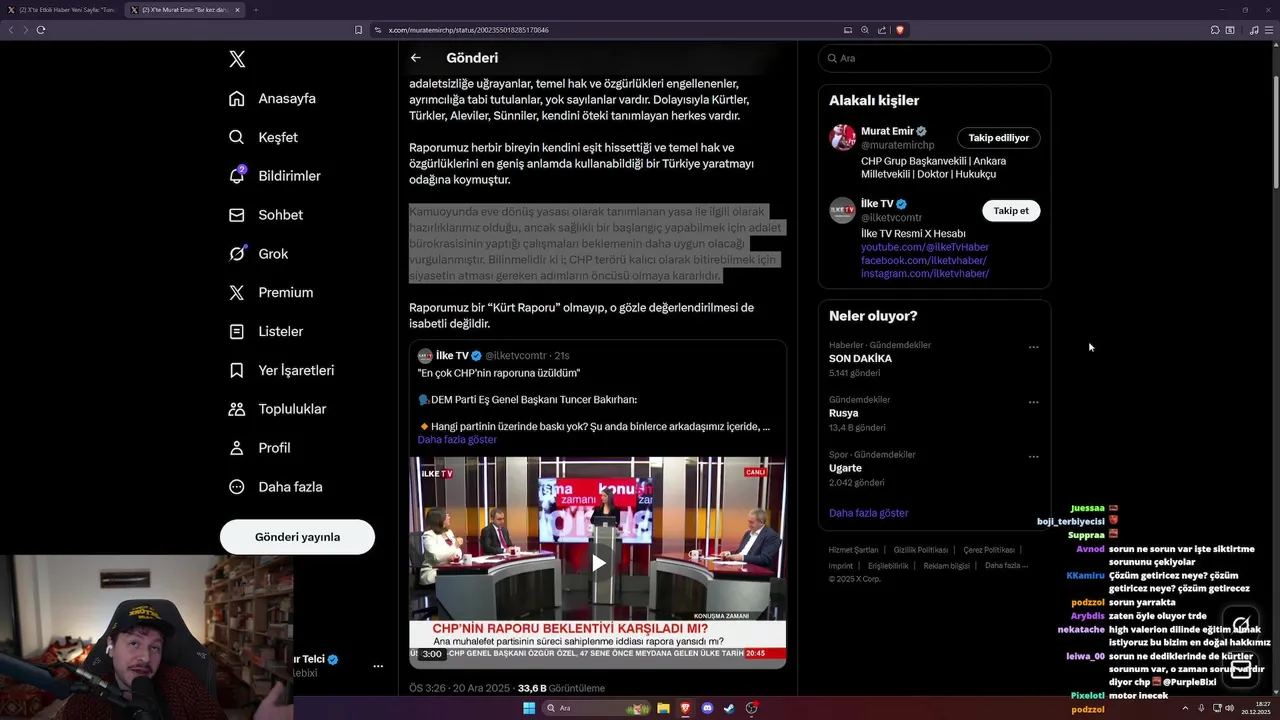Open Keşfet explore section
The height and width of the screenshot is (720, 1280).
pos(263,137)
